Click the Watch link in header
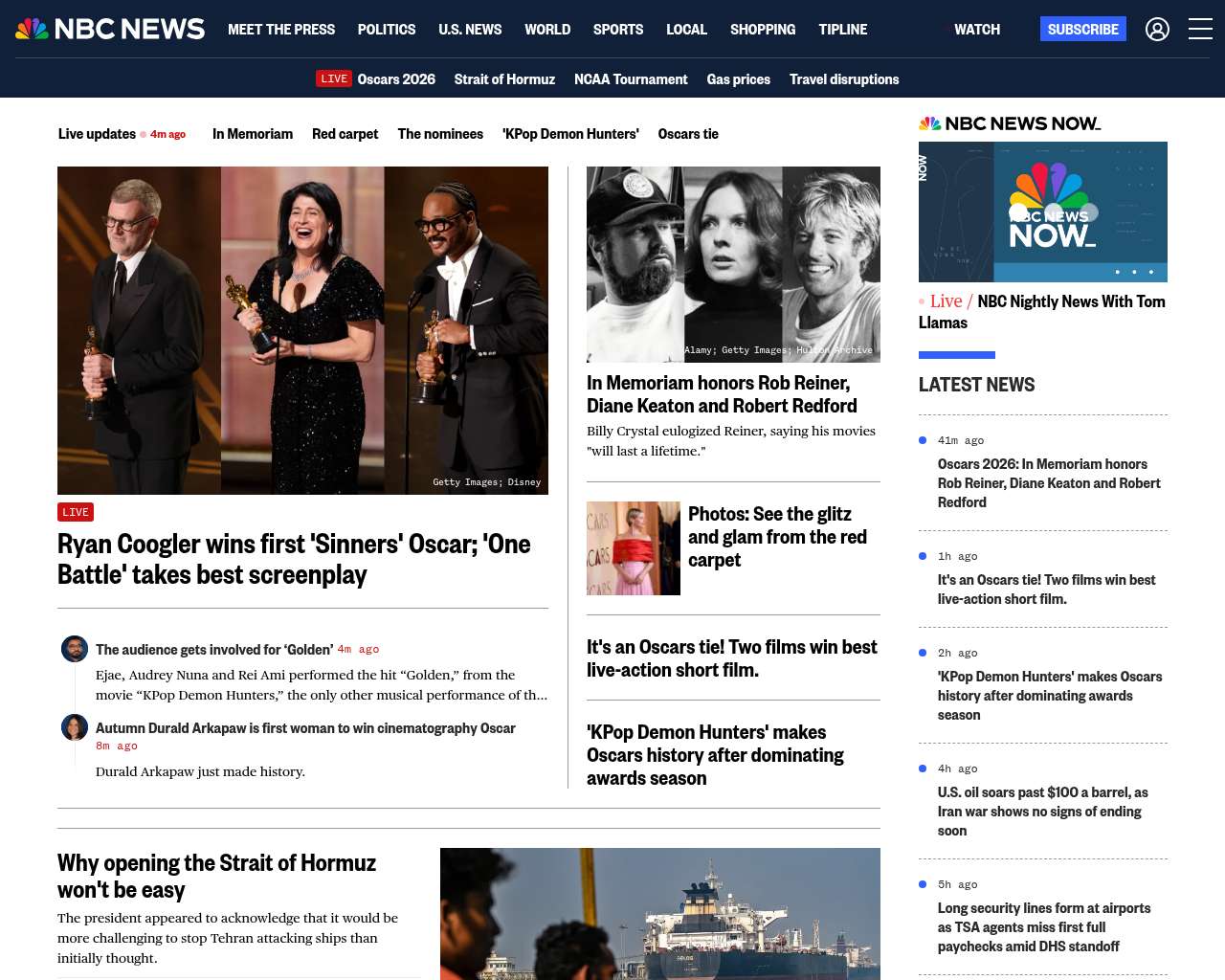Viewport: 1225px width, 980px height. (977, 30)
